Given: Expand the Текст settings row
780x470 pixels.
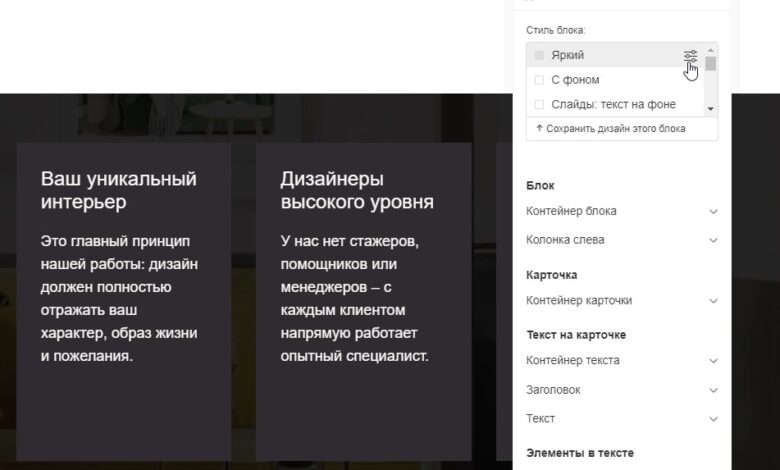Looking at the screenshot, I should (713, 418).
